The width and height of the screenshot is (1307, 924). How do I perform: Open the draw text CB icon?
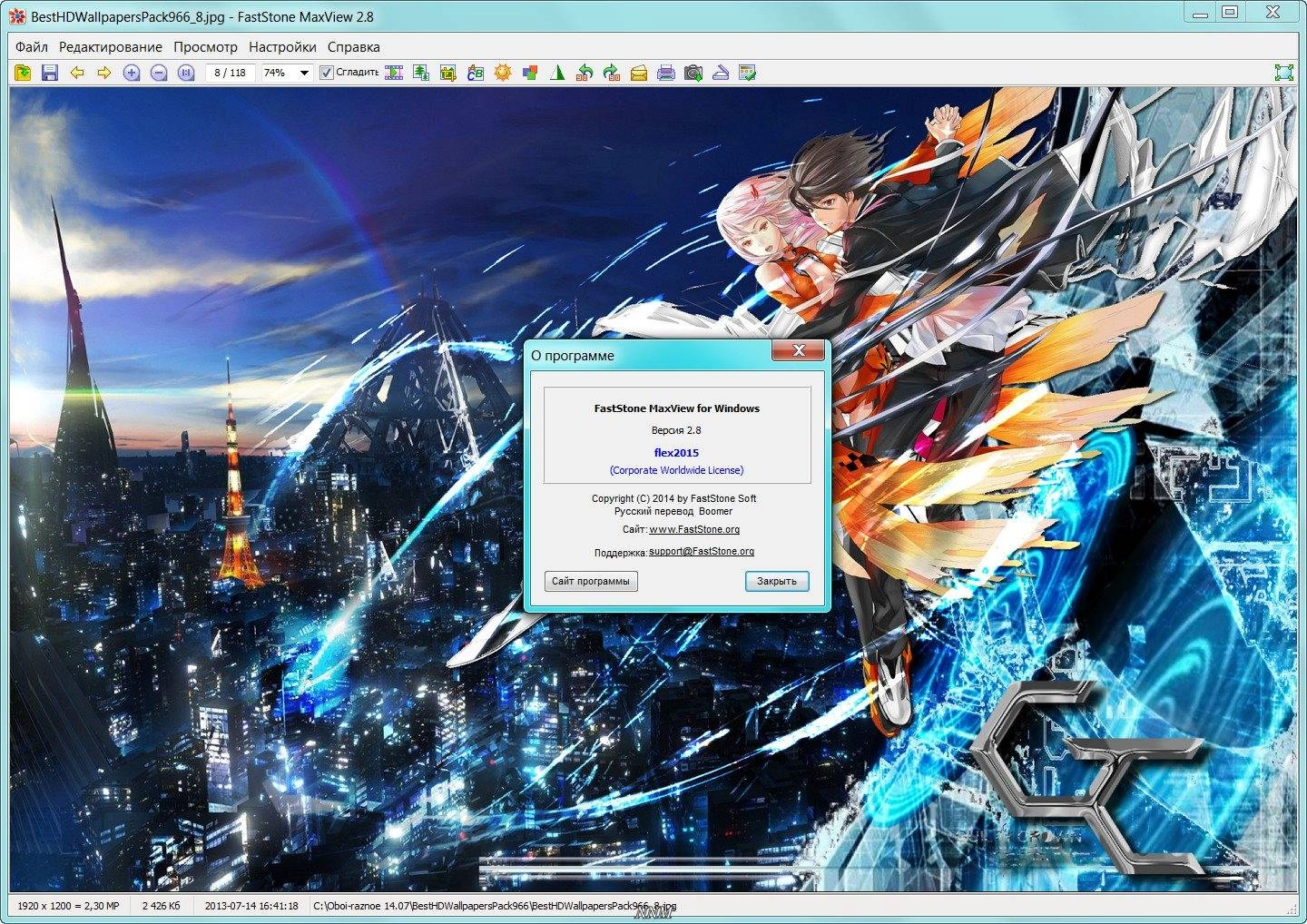pyautogui.click(x=476, y=73)
